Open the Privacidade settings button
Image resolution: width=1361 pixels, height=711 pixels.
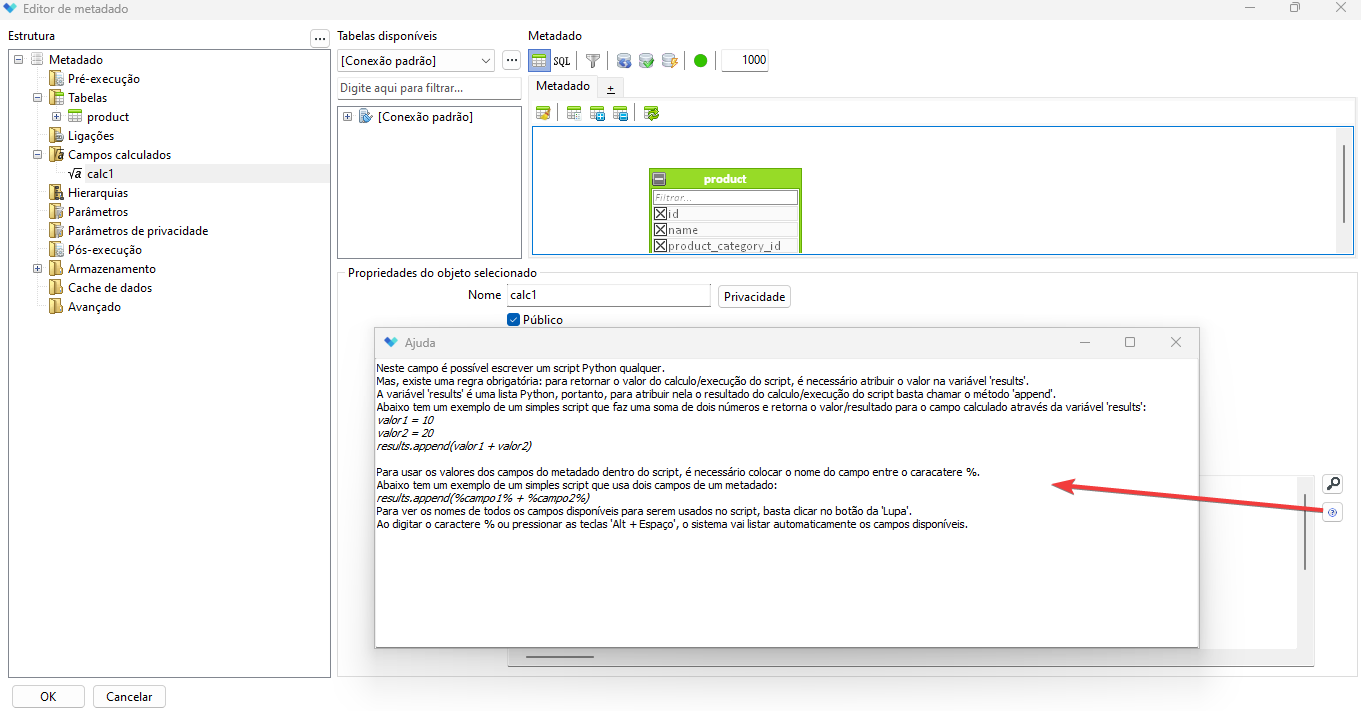point(755,297)
